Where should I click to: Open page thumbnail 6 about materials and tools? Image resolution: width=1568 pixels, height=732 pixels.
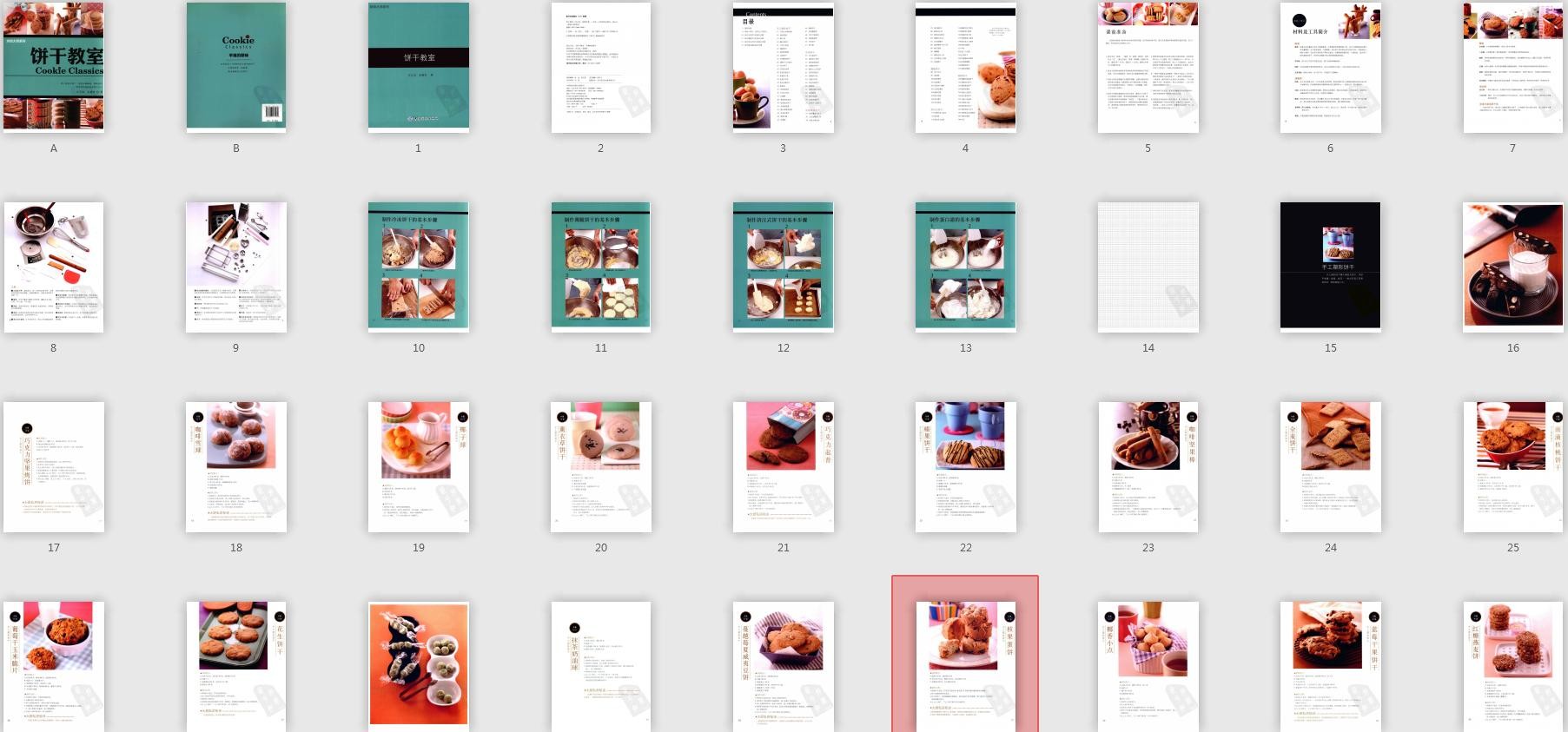coord(1330,67)
